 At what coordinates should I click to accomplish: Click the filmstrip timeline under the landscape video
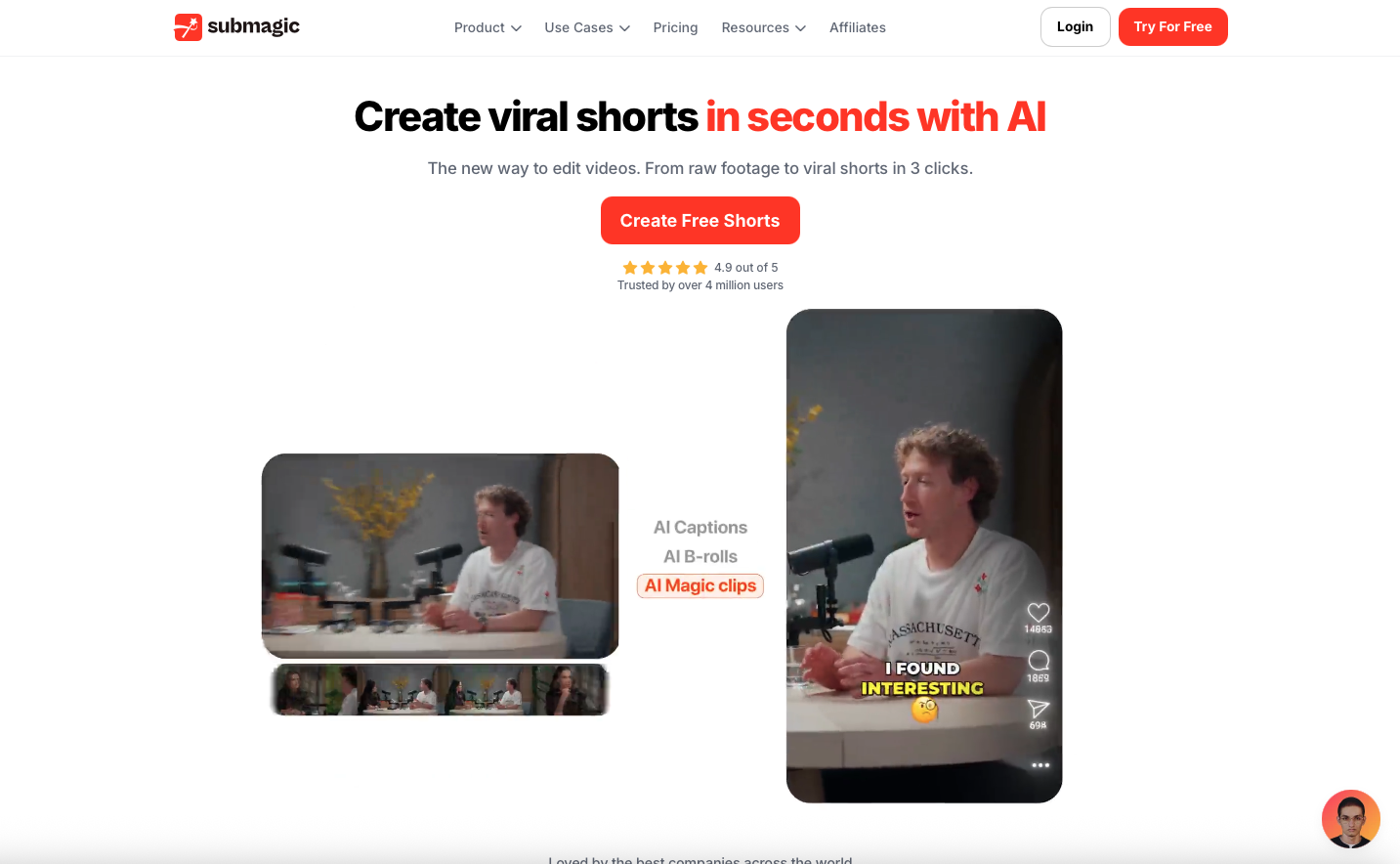(x=440, y=689)
